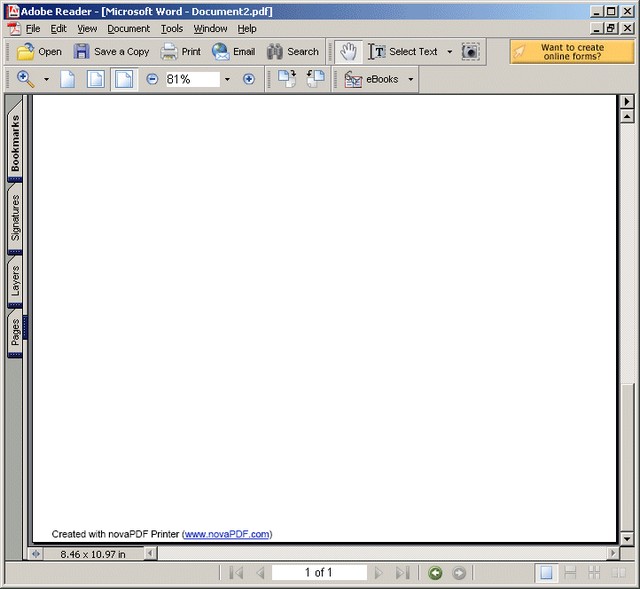Open the eBooks dropdown arrow
This screenshot has height=589, width=640.
pyautogui.click(x=411, y=79)
